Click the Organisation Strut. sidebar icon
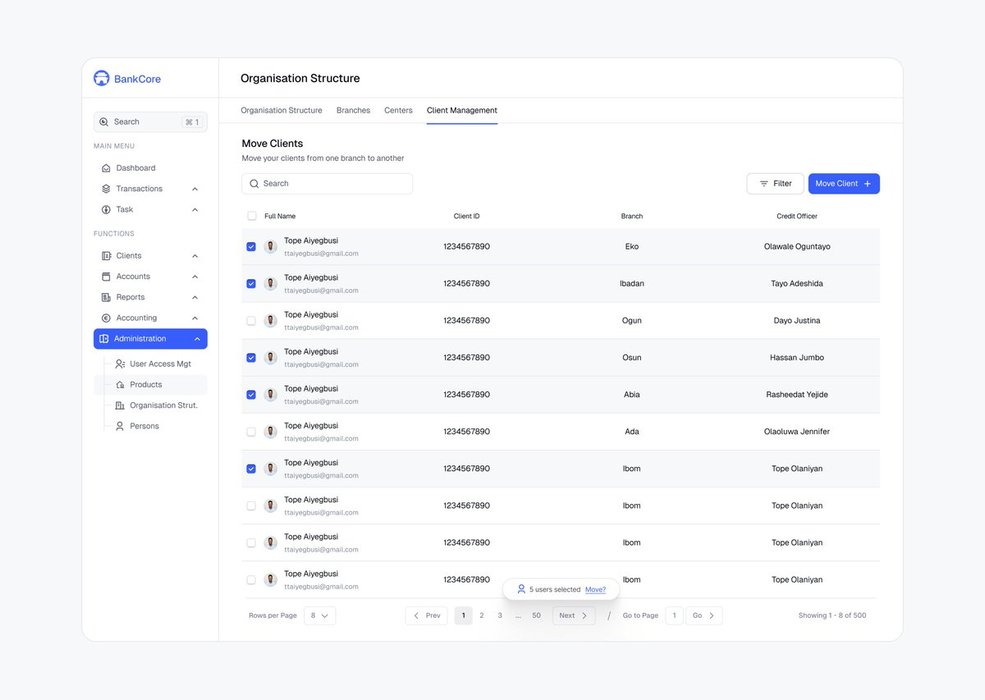Screen dimensions: 985x700 pyautogui.click(x=120, y=406)
